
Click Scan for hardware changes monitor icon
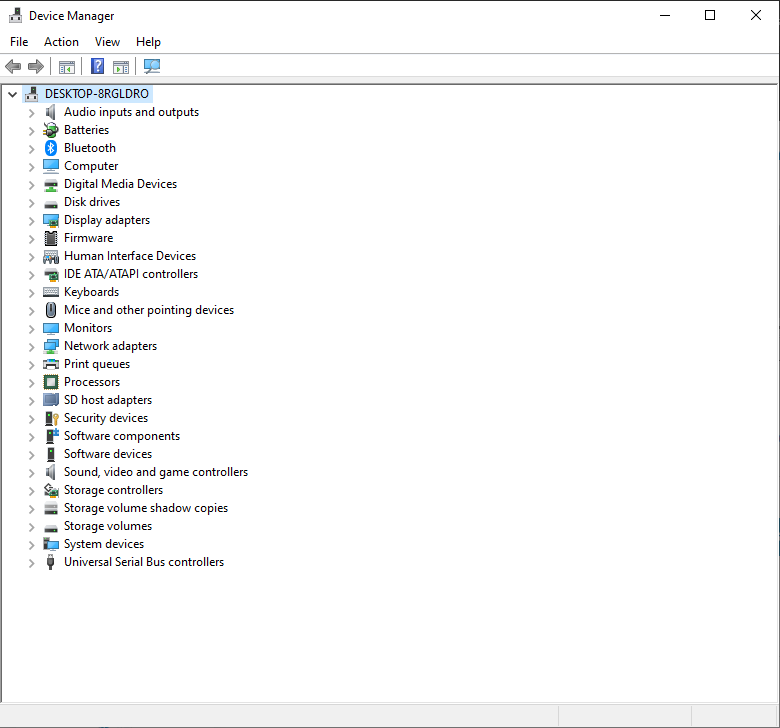click(x=151, y=67)
